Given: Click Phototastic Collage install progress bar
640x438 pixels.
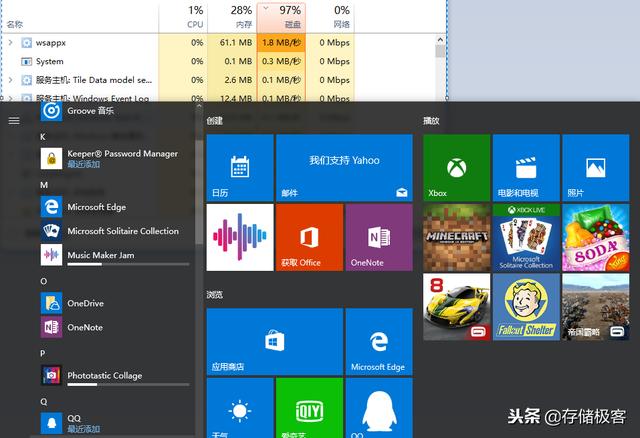Looking at the screenshot, I should tap(128, 385).
